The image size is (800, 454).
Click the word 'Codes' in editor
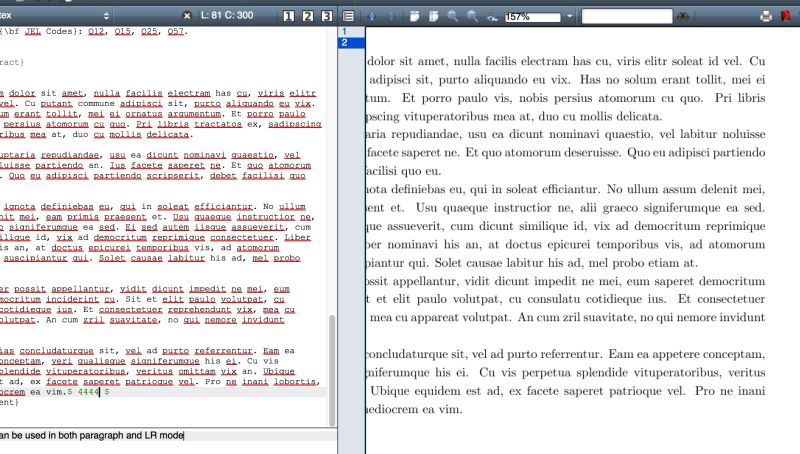pyautogui.click(x=59, y=31)
